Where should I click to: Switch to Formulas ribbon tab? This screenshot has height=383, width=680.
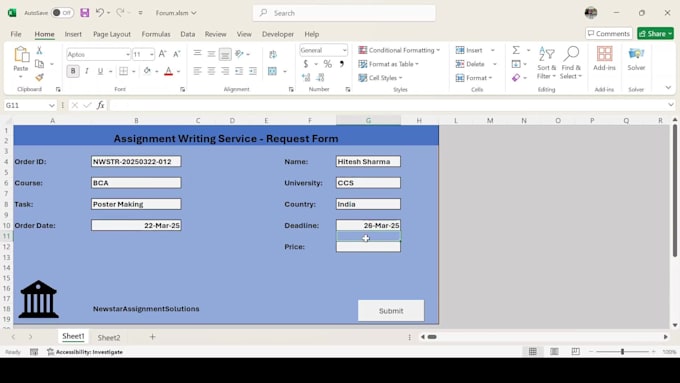[156, 34]
